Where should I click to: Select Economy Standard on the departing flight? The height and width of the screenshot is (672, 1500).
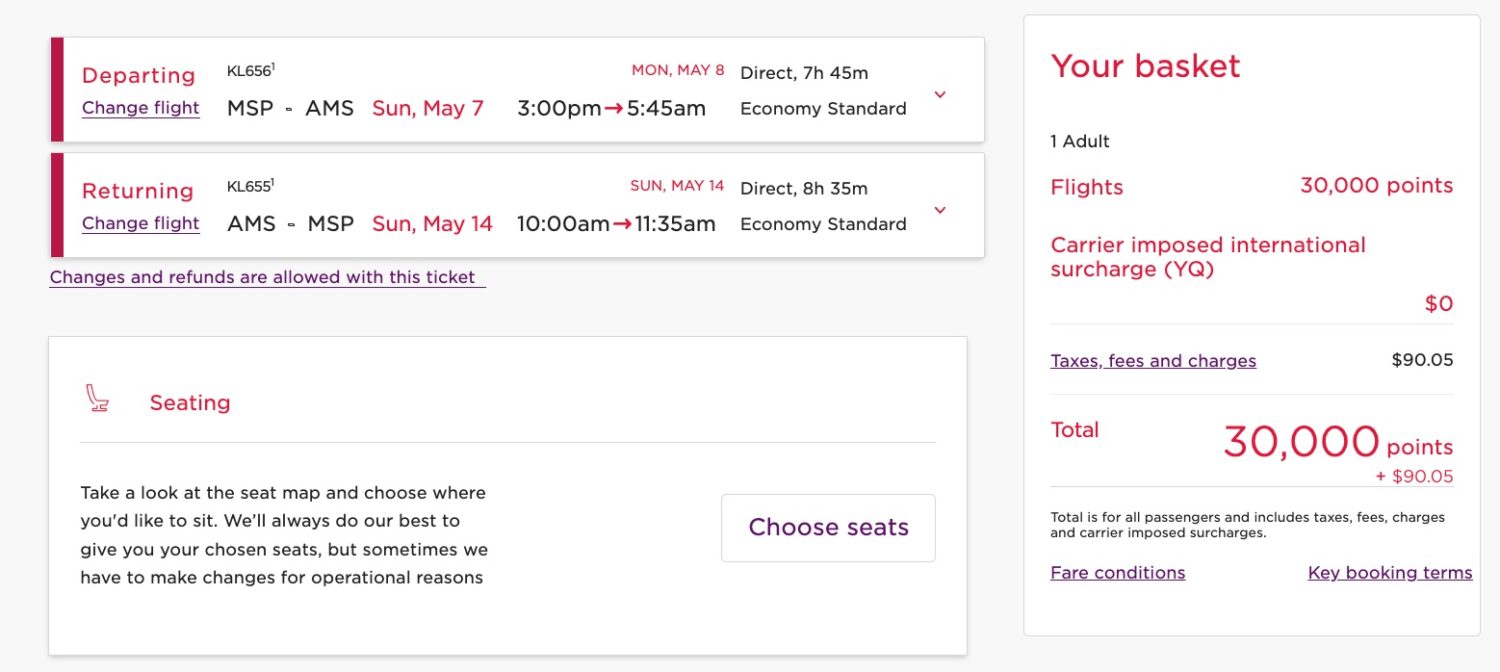coord(822,108)
